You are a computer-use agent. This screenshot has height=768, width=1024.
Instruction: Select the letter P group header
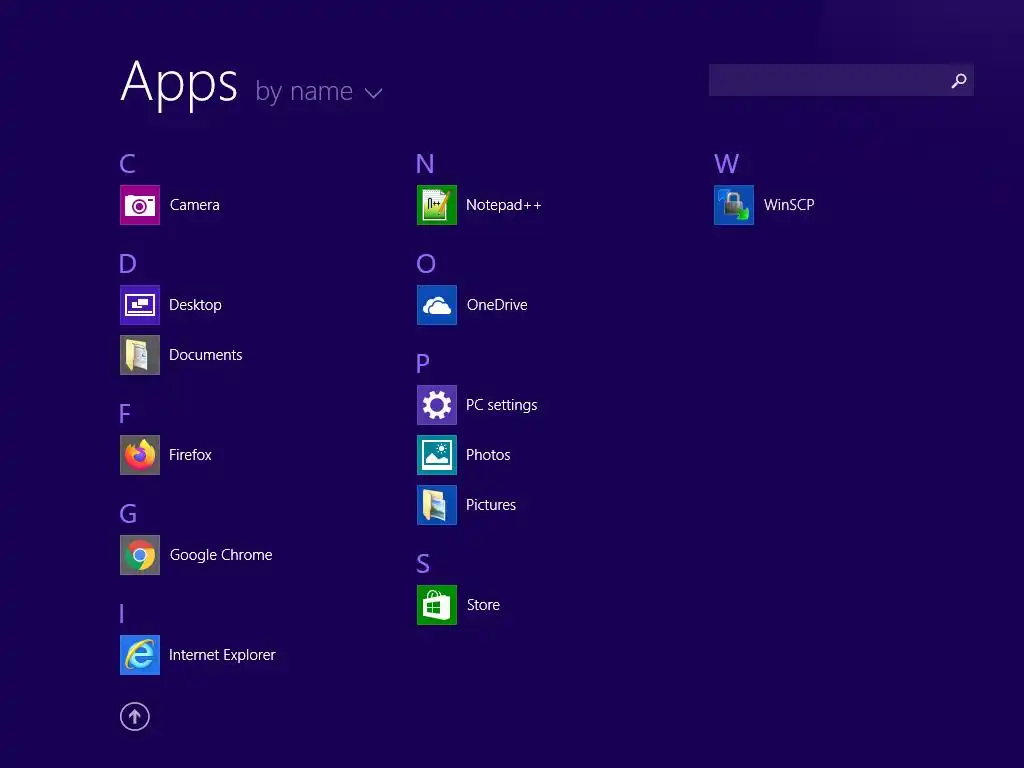pos(423,364)
